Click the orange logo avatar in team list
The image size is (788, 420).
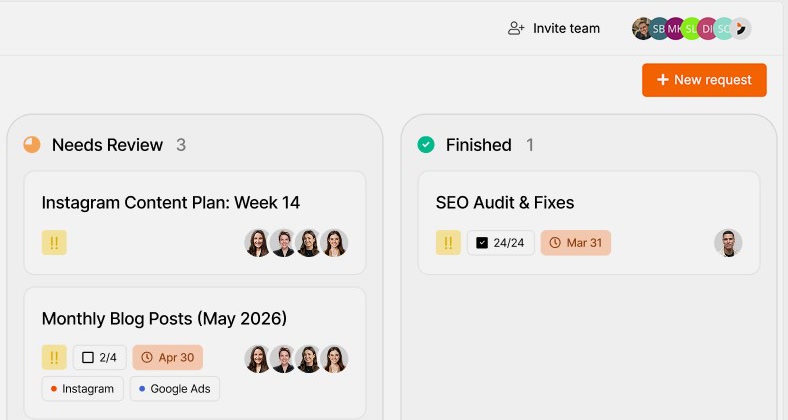pos(741,29)
